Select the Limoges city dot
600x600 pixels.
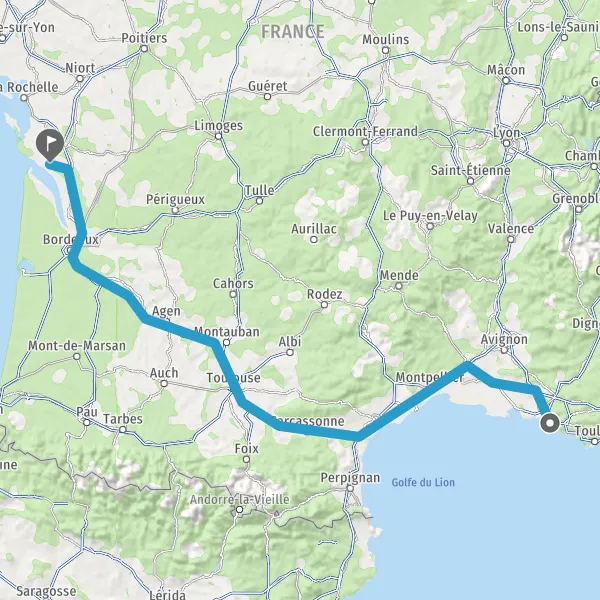click(218, 136)
